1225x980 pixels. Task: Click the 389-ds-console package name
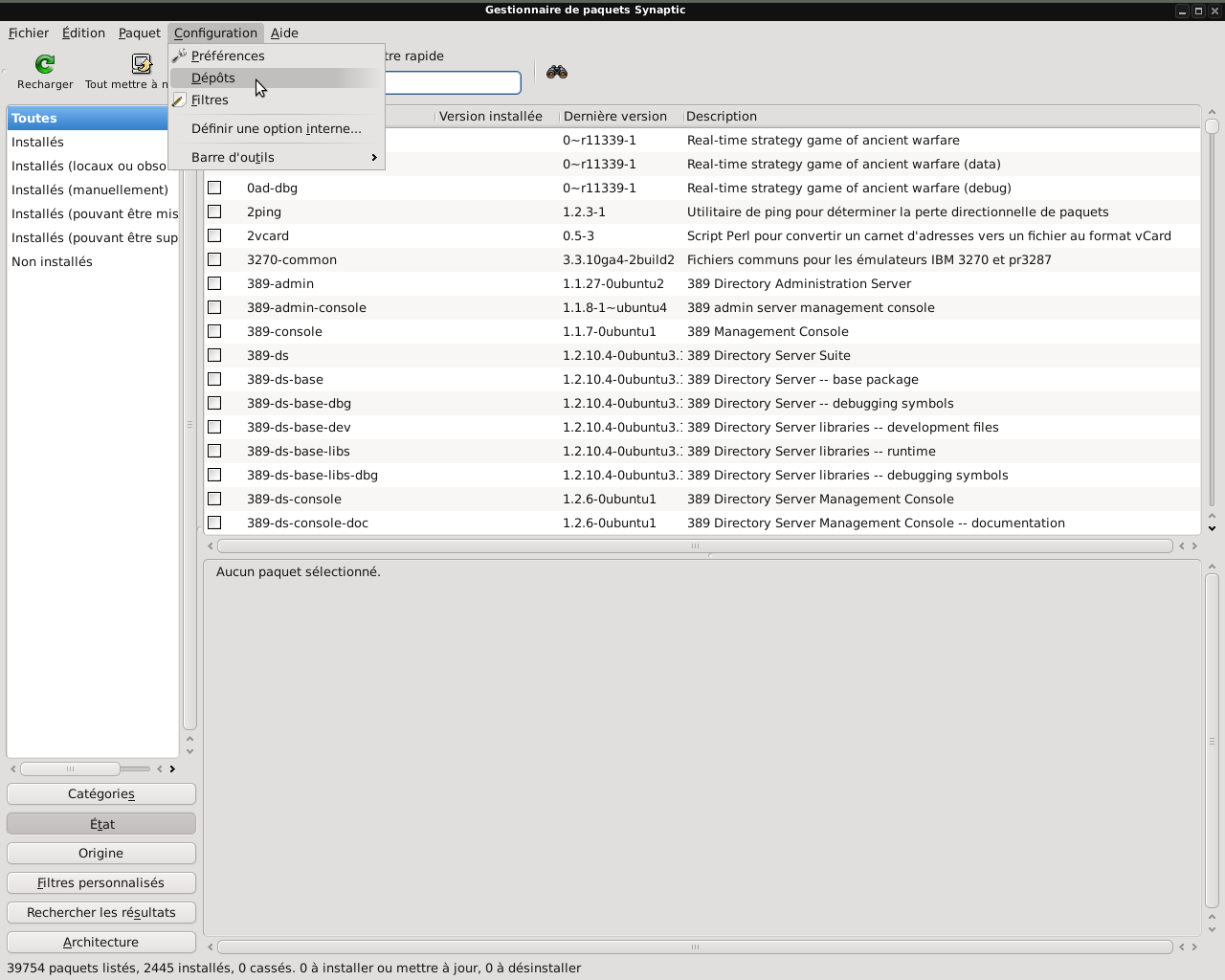click(x=294, y=499)
